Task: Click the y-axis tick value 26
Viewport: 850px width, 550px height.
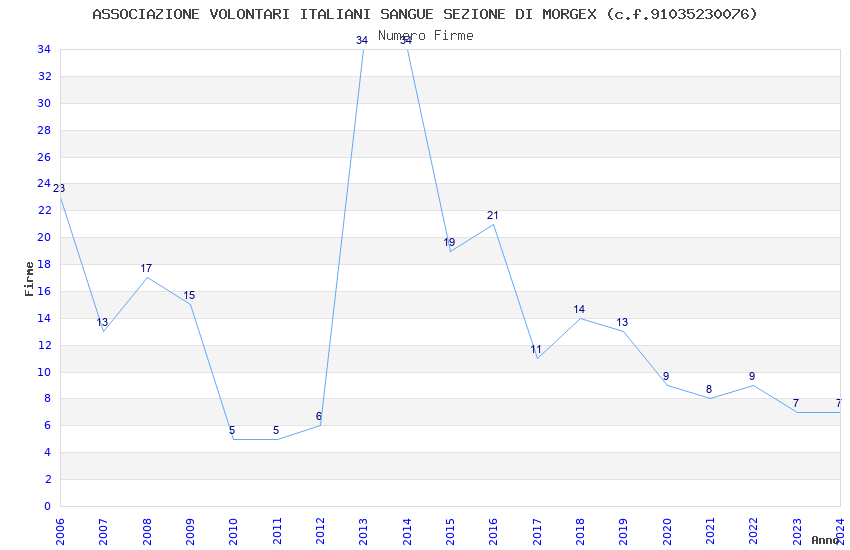Action: pos(44,157)
